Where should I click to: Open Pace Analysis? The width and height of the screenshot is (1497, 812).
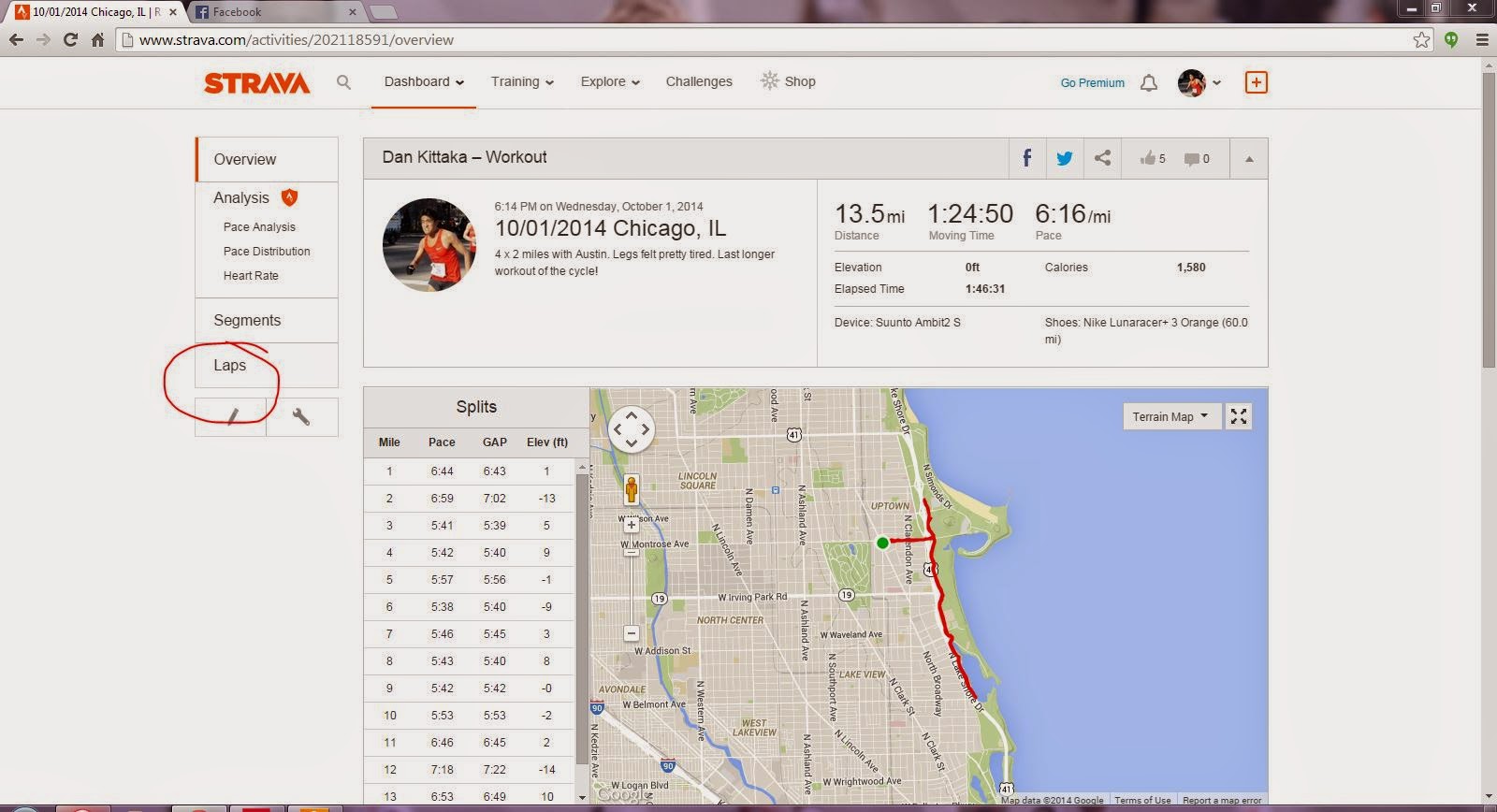pyautogui.click(x=259, y=227)
